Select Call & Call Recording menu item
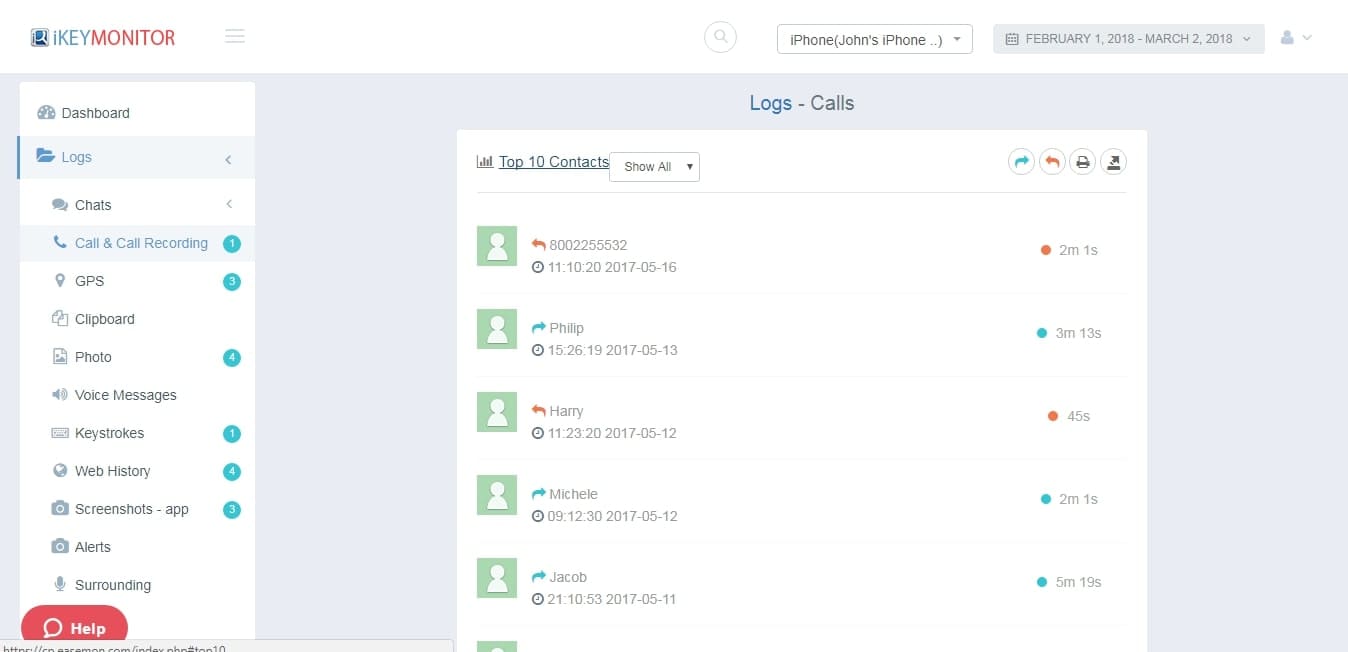The height and width of the screenshot is (652, 1348). (137, 243)
